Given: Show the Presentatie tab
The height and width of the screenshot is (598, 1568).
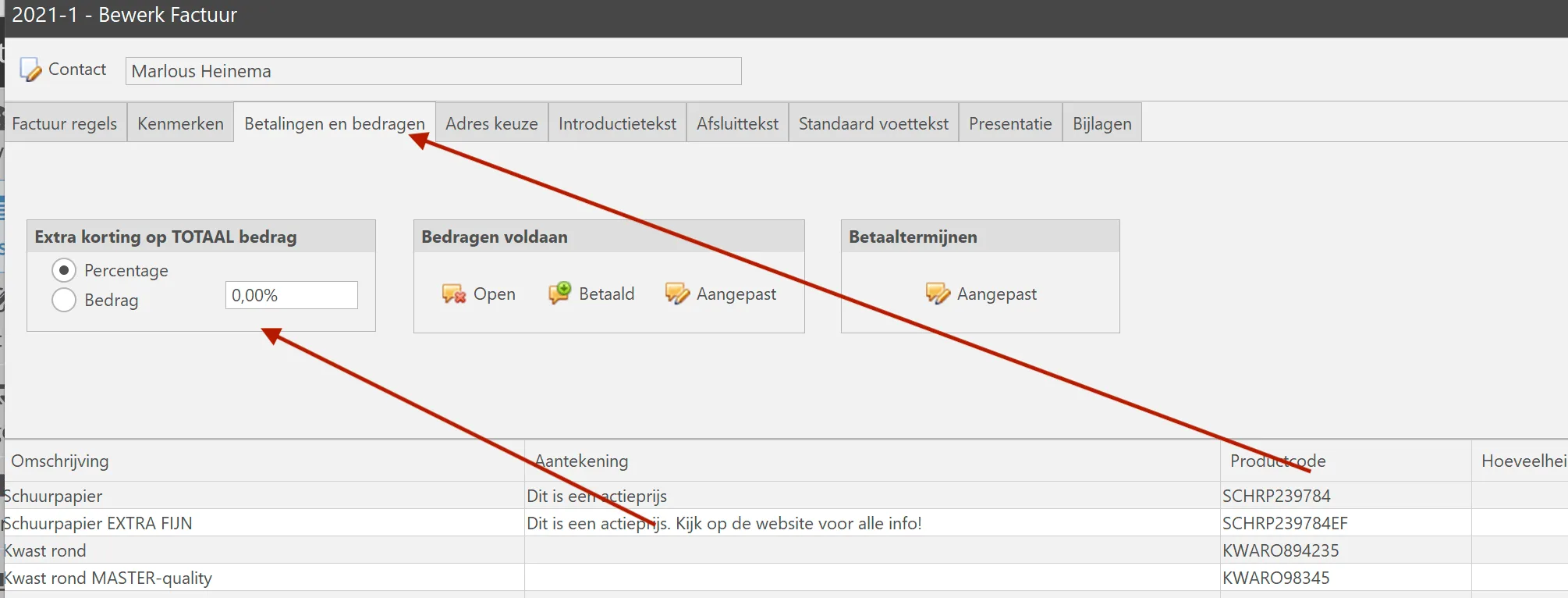Looking at the screenshot, I should pyautogui.click(x=1010, y=123).
